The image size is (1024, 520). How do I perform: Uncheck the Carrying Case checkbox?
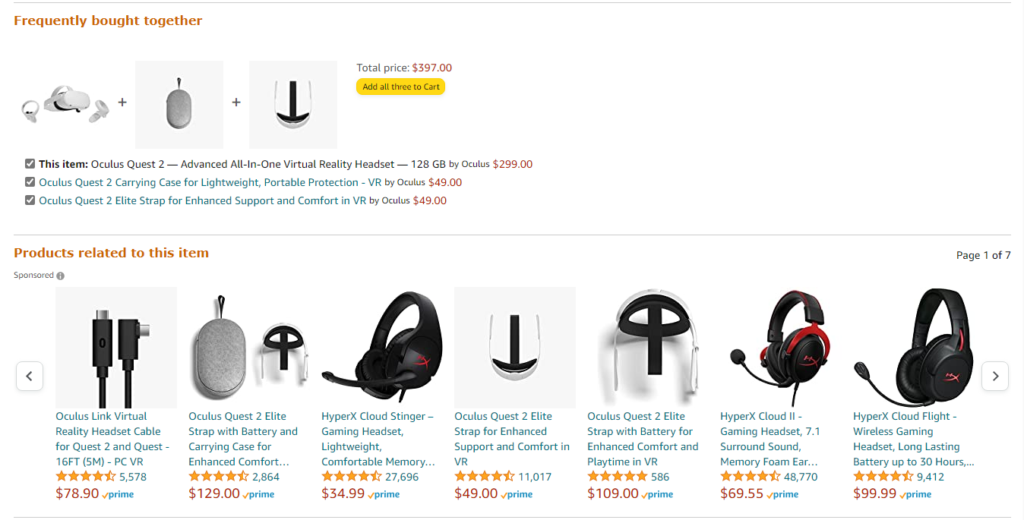(30, 182)
